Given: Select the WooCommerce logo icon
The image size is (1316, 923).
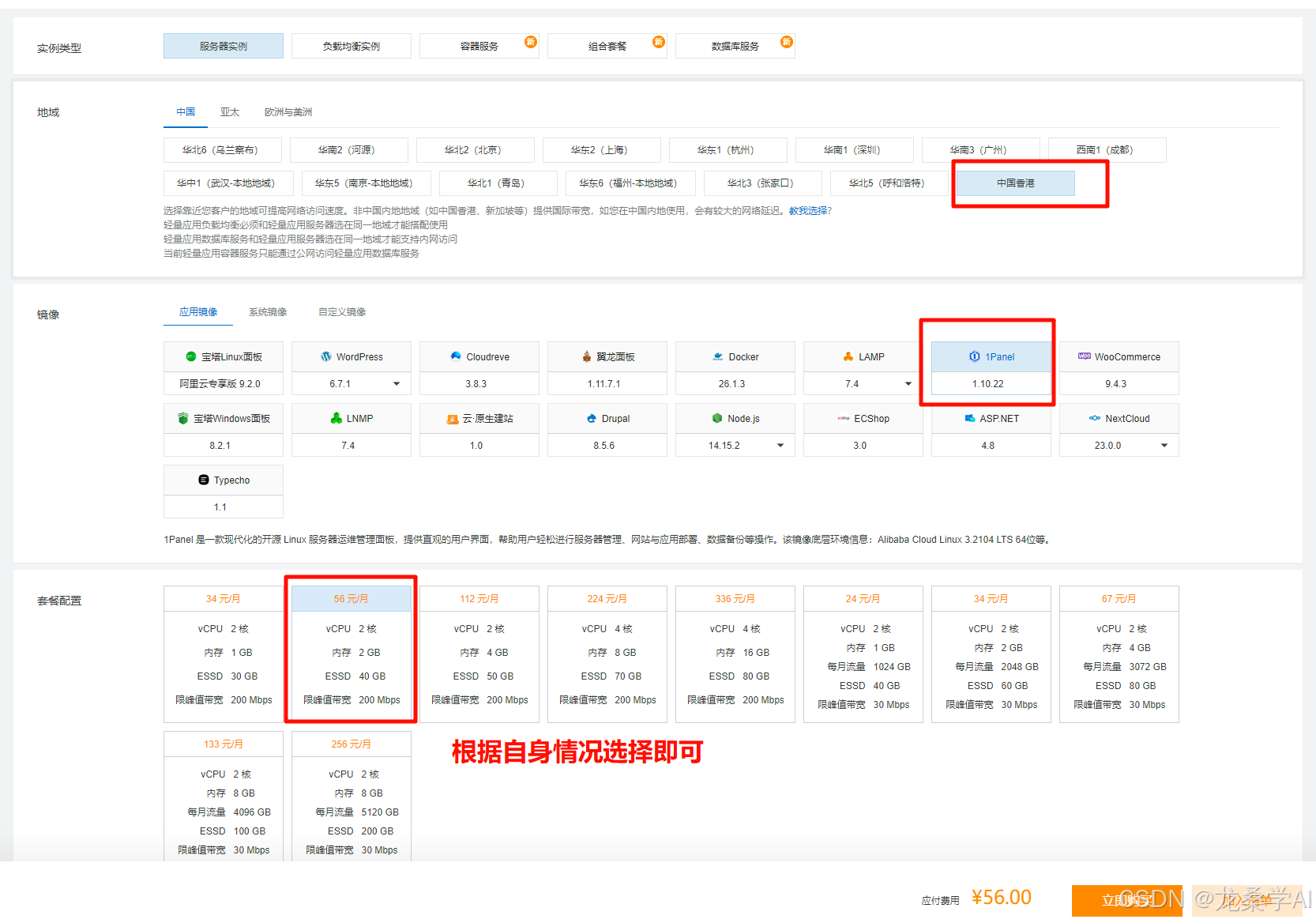Looking at the screenshot, I should [x=1085, y=356].
